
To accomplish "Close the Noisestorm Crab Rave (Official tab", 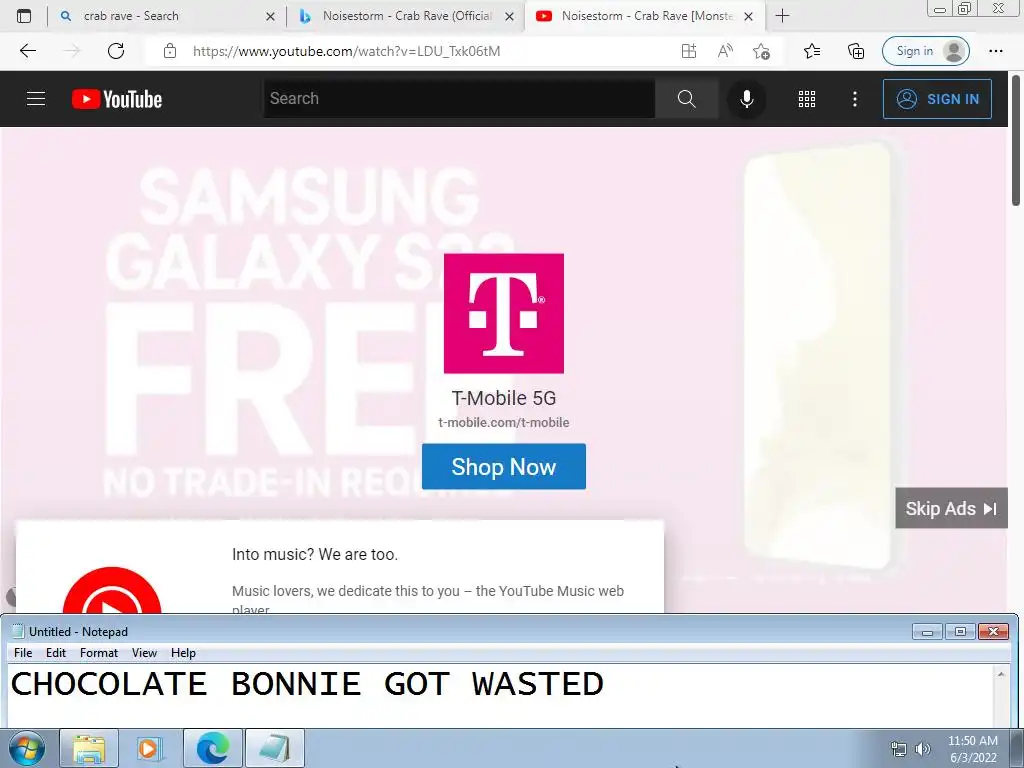I will 509,16.
